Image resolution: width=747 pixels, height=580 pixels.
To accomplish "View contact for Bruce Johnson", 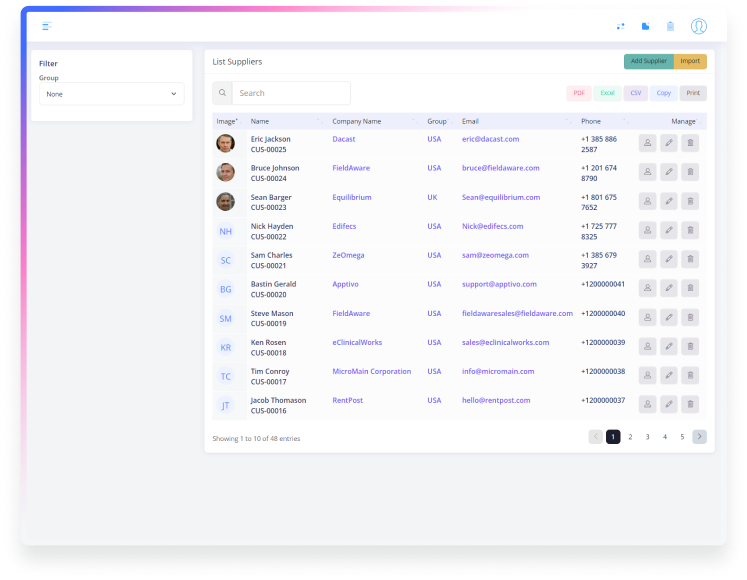I will click(x=647, y=172).
